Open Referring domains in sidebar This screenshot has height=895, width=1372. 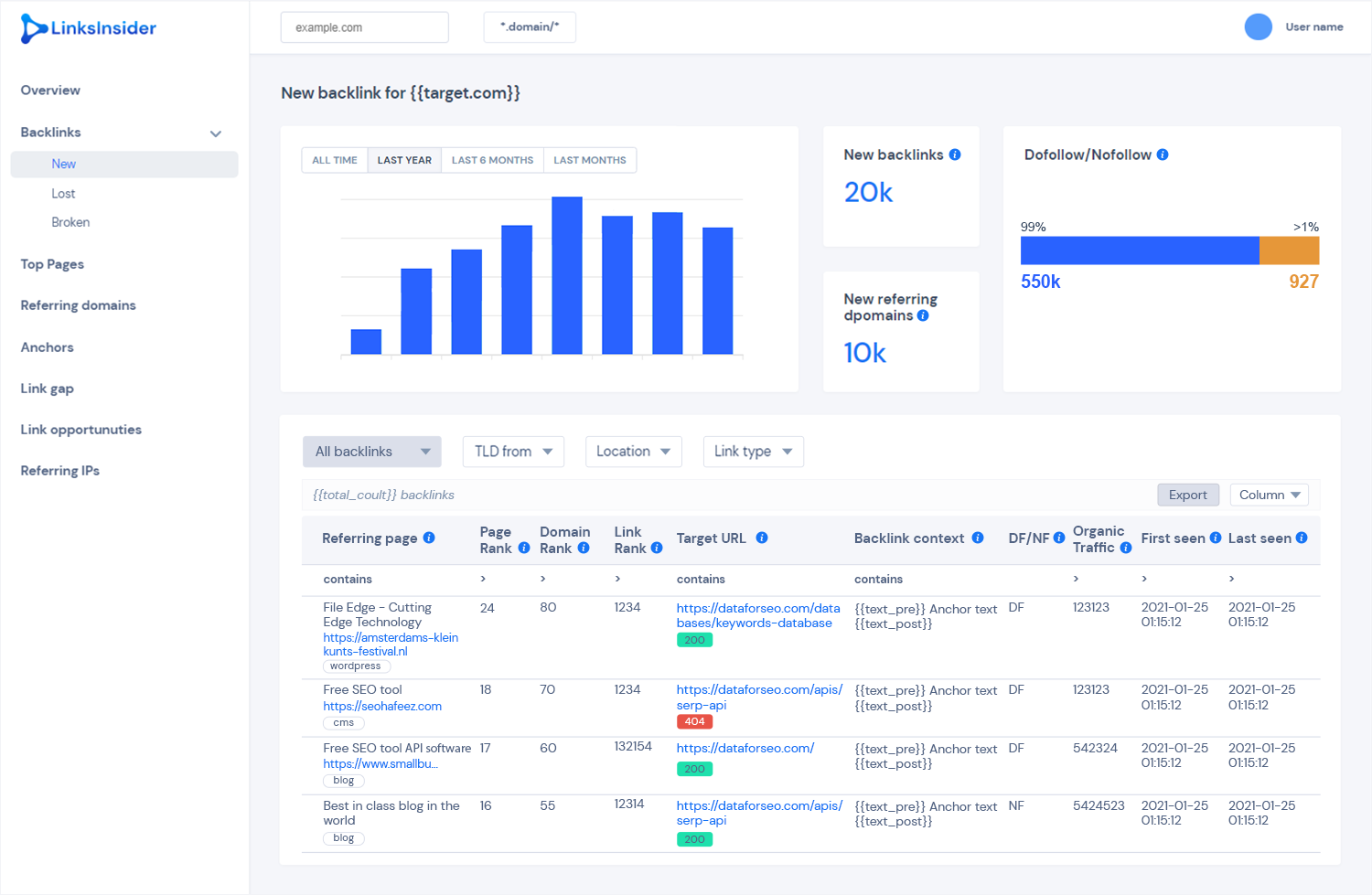[x=78, y=305]
